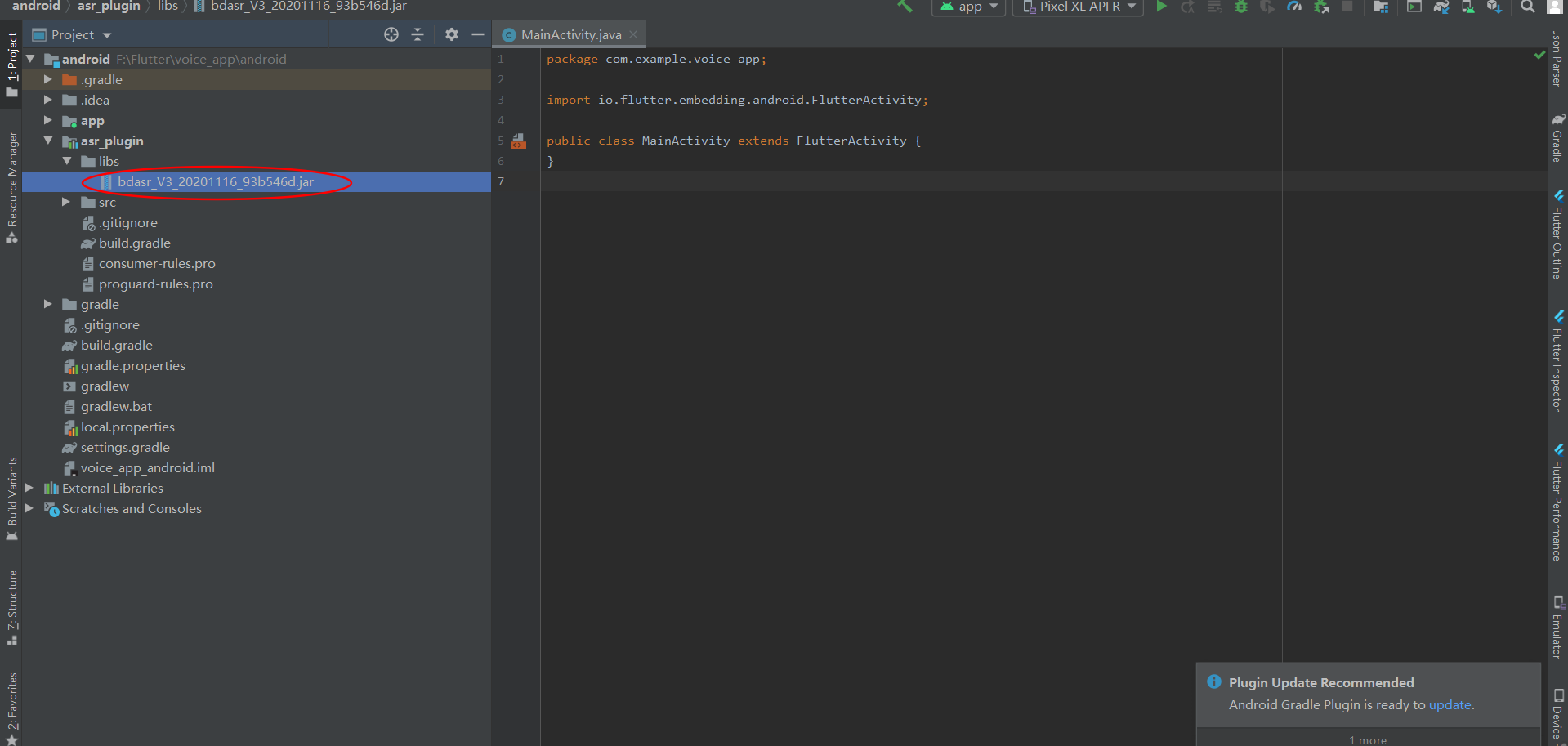Click Attach Debugger to Android Process icon
This screenshot has width=1568, height=746.
pyautogui.click(x=1321, y=7)
